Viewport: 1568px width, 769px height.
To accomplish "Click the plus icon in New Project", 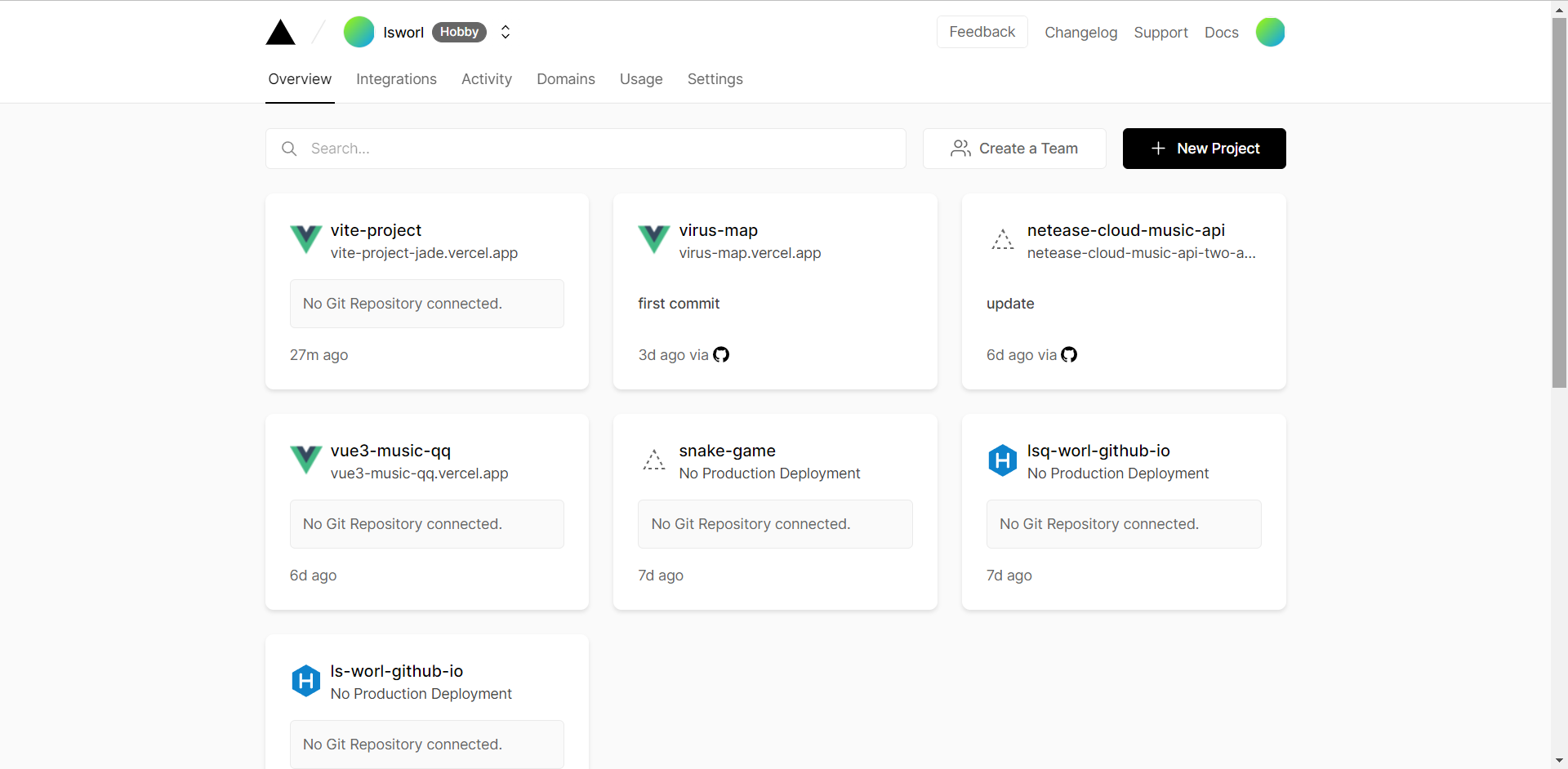I will tap(1158, 149).
